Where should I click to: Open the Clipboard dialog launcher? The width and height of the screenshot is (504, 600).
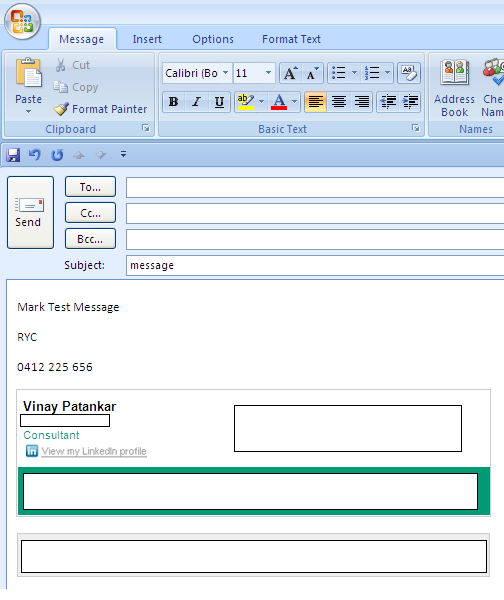146,128
